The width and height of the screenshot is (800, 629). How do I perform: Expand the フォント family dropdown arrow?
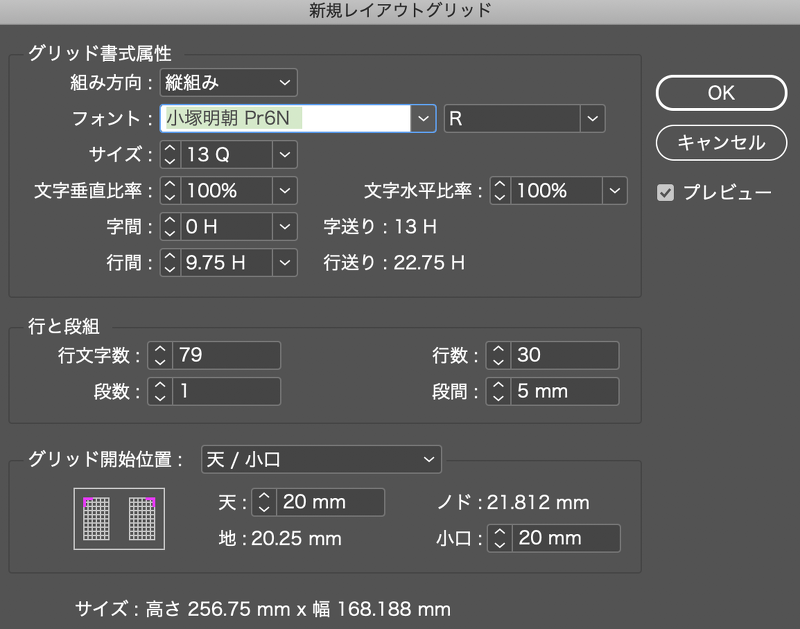pos(424,118)
